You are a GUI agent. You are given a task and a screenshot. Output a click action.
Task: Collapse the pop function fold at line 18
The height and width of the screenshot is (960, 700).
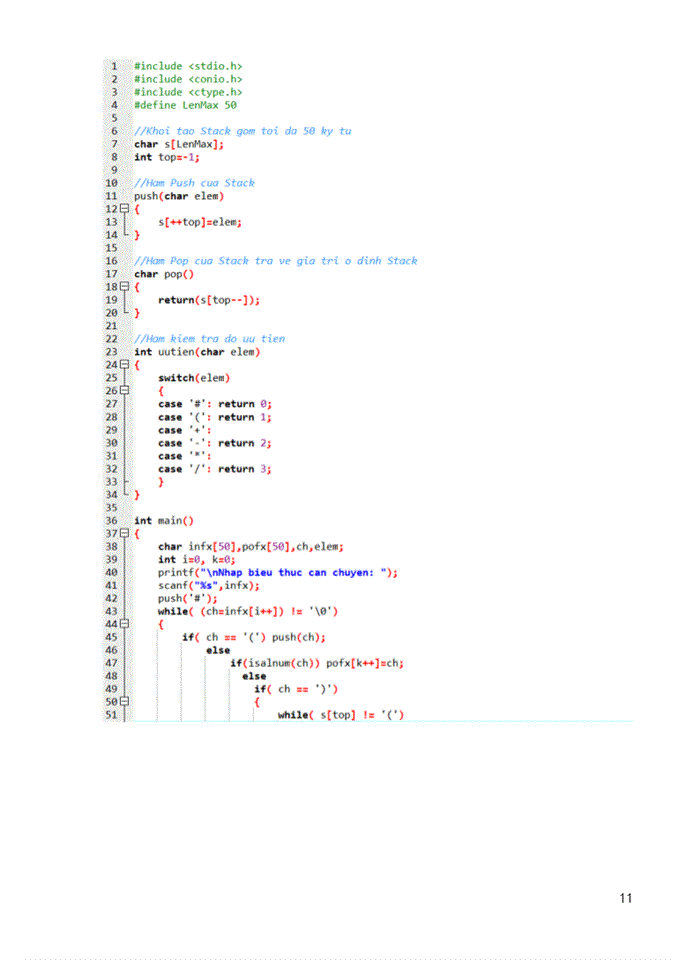click(125, 287)
